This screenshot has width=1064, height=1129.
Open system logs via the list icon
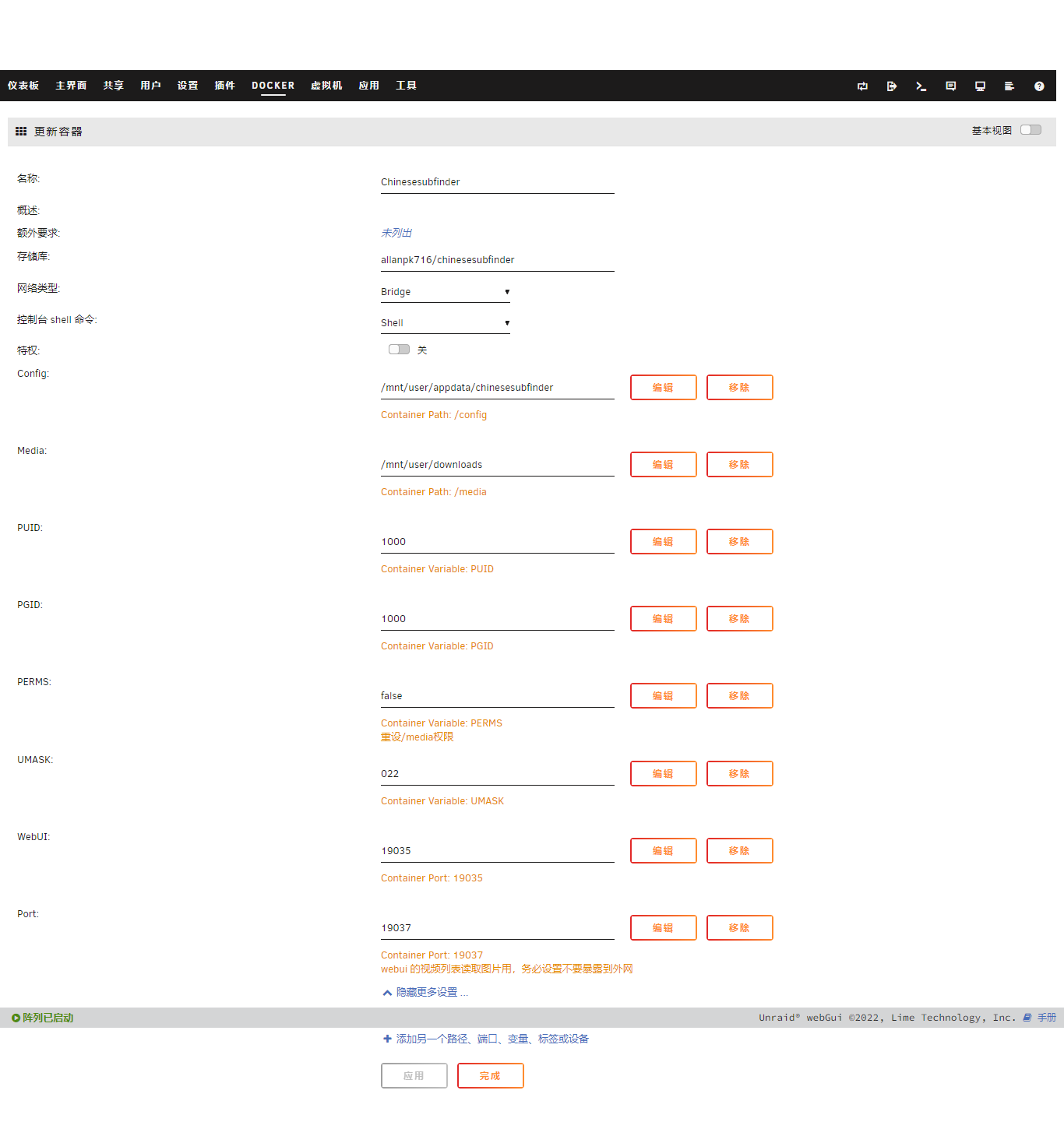(1009, 86)
